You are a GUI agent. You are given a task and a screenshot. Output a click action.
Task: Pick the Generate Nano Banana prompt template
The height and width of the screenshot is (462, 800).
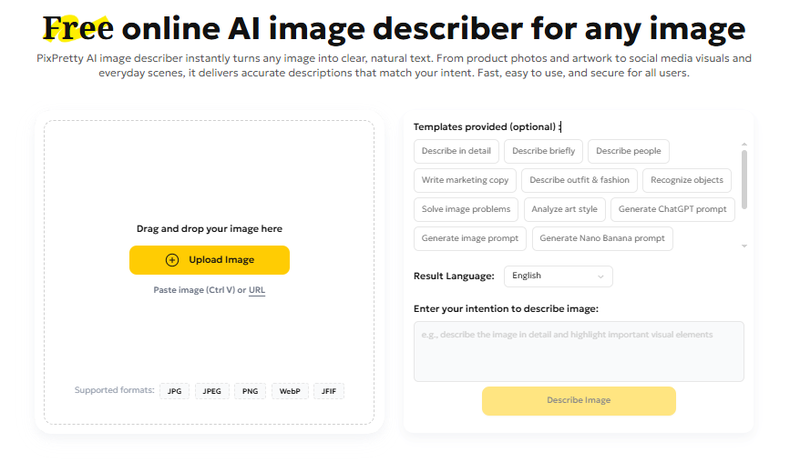coord(601,239)
